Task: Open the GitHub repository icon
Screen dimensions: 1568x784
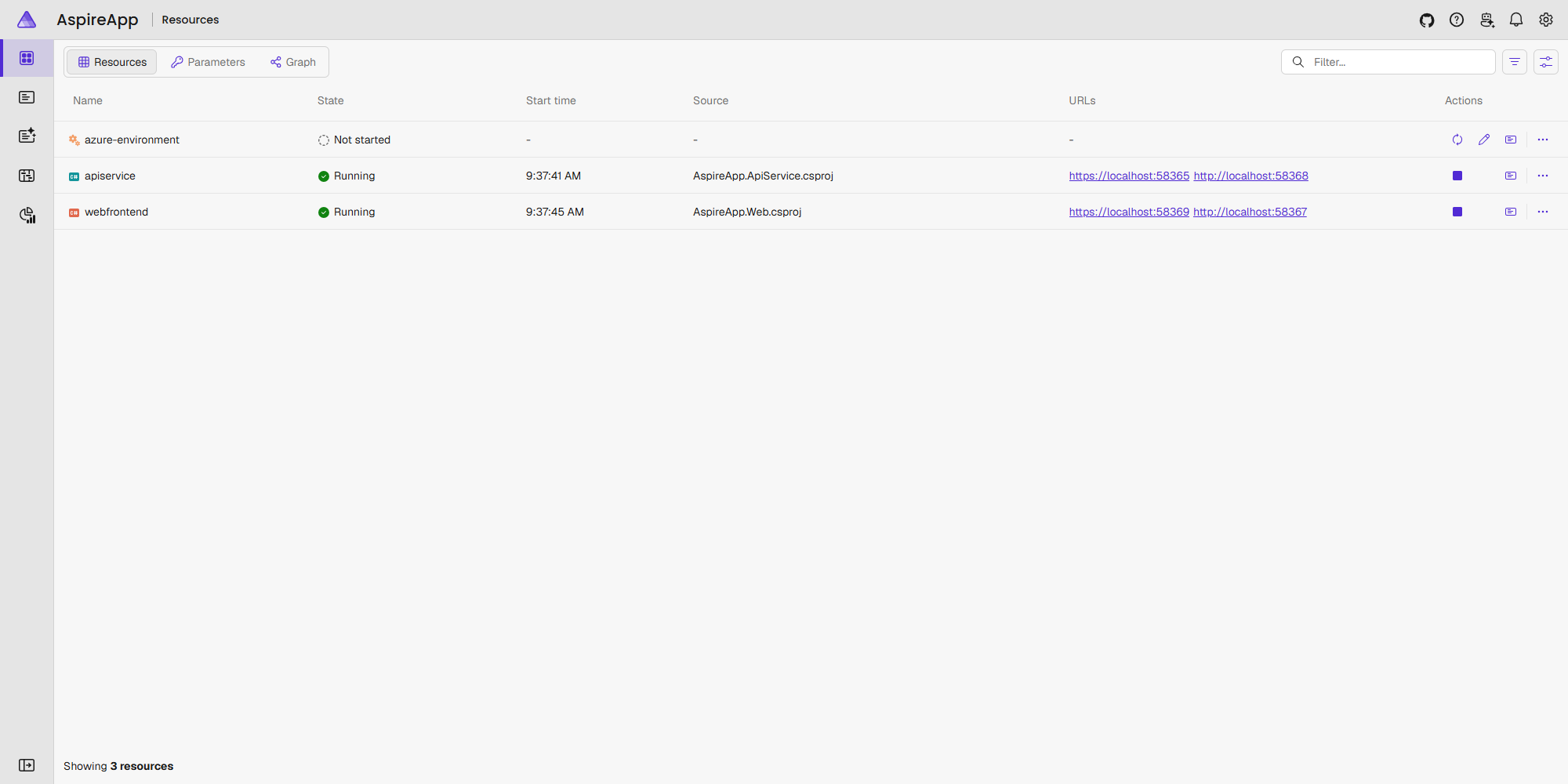Action: click(1427, 20)
